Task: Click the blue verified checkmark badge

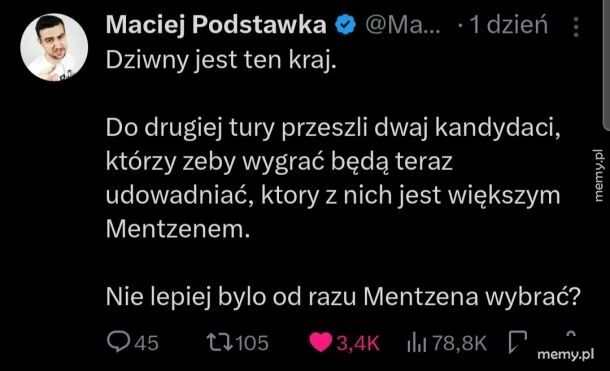Action: click(x=345, y=25)
